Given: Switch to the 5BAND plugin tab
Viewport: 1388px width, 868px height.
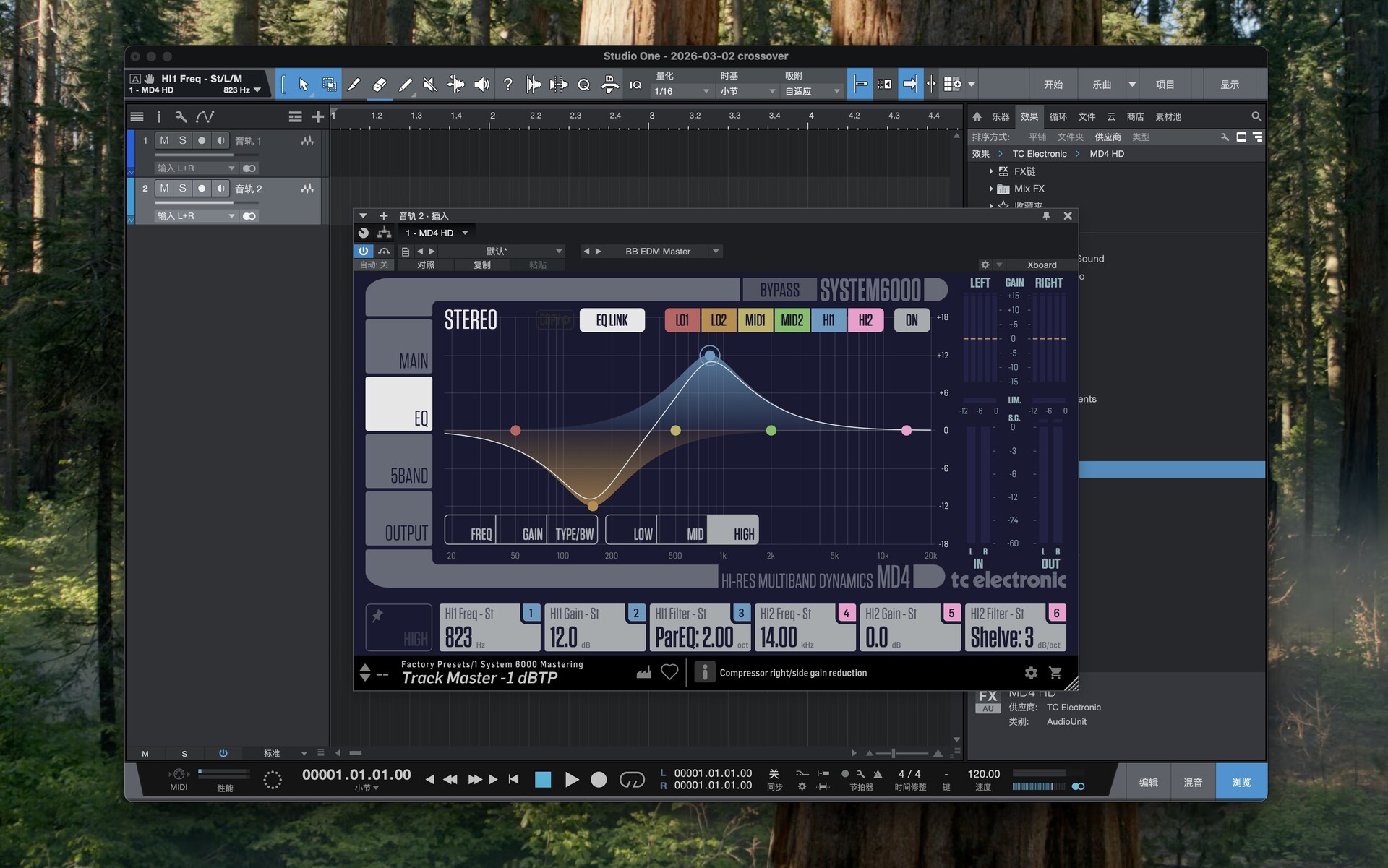Looking at the screenshot, I should tap(399, 463).
